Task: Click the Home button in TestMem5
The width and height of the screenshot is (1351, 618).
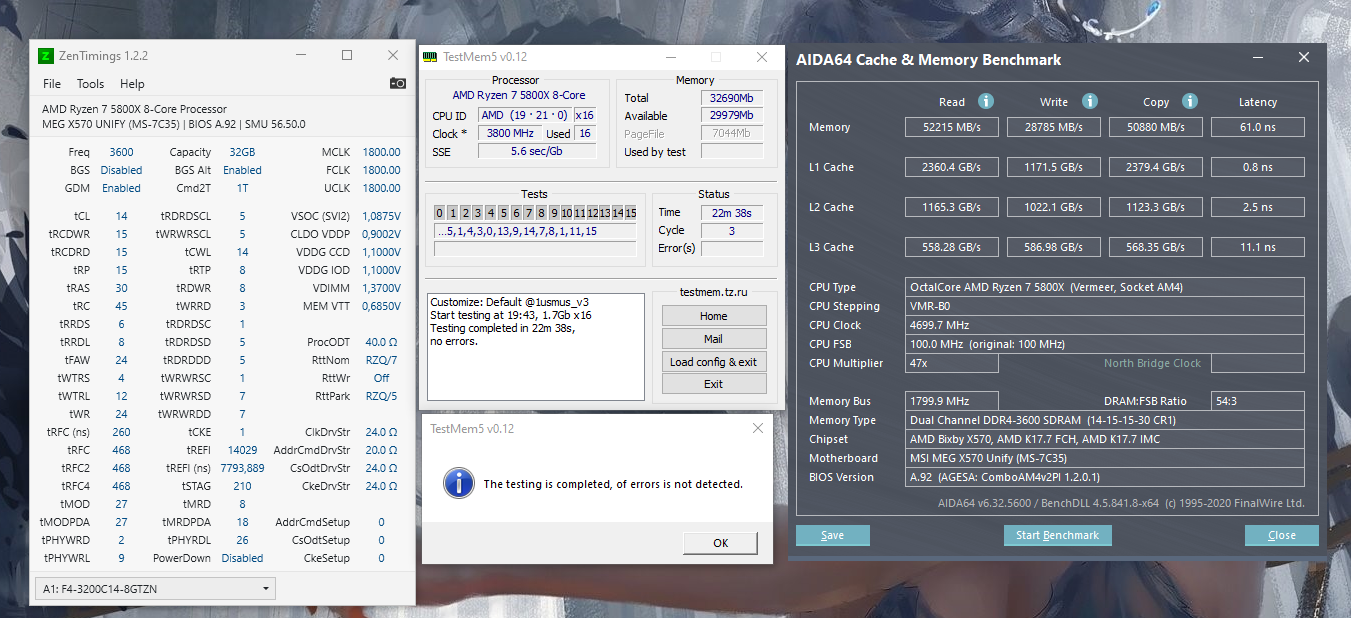Action: coord(713,315)
